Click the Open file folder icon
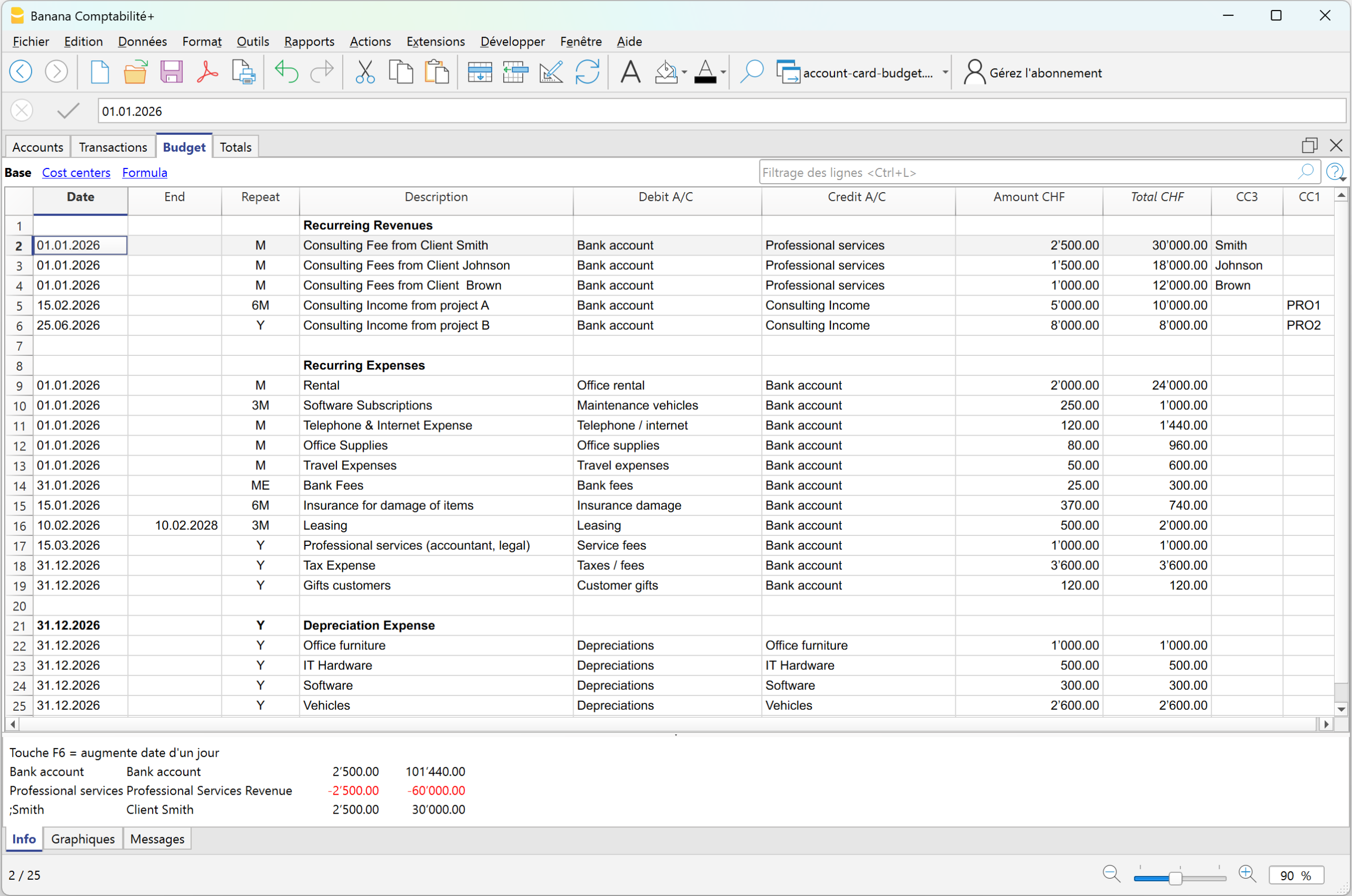Viewport: 1352px width, 896px height. tap(135, 72)
